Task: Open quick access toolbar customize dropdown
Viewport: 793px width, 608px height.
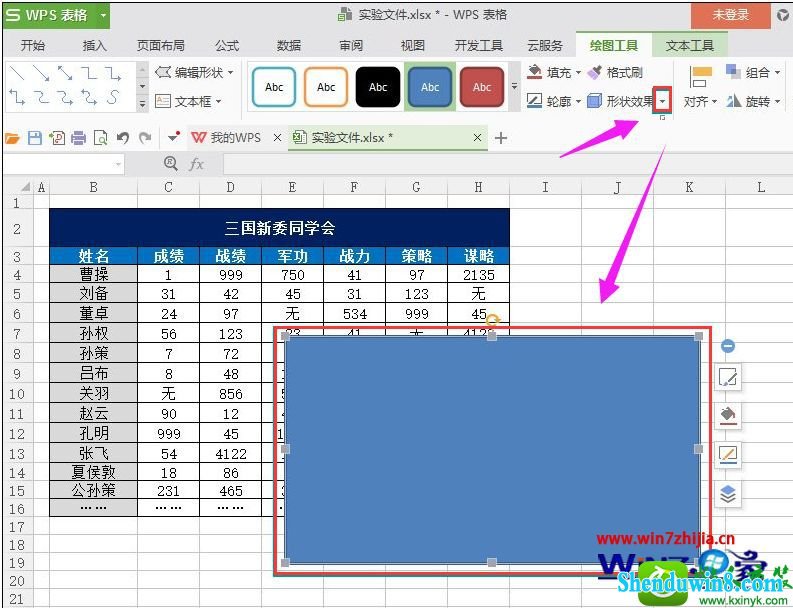Action: click(173, 137)
